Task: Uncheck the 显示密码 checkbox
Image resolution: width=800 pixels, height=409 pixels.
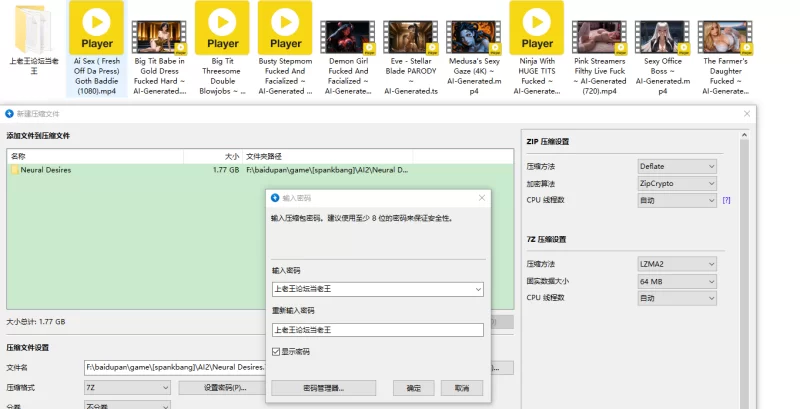Action: [277, 352]
